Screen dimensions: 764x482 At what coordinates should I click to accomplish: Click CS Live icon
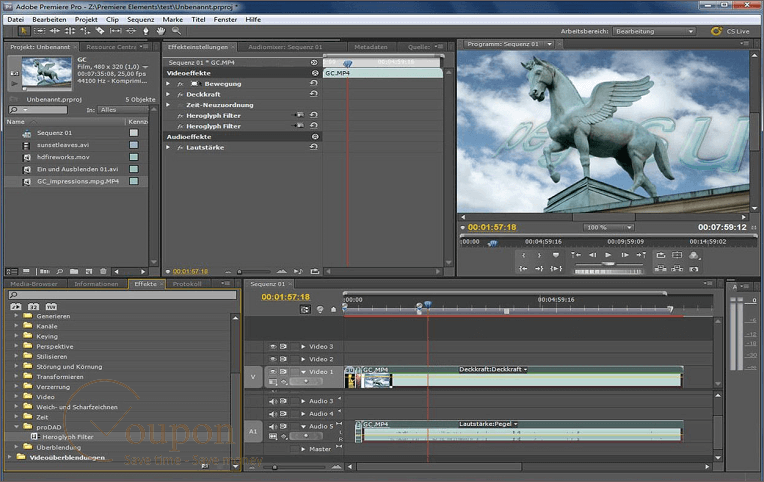coord(716,31)
